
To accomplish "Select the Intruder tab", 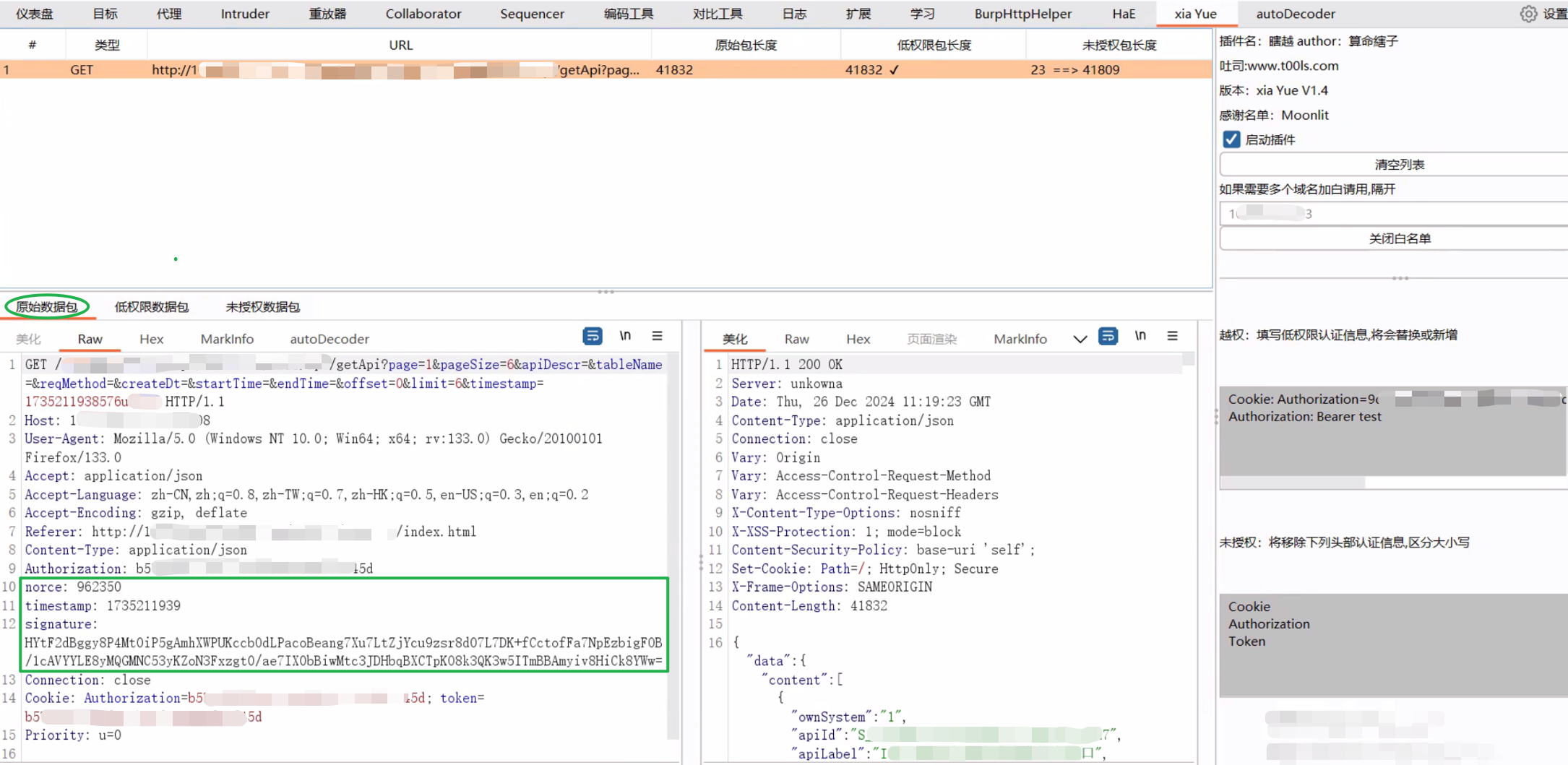I will tap(245, 14).
